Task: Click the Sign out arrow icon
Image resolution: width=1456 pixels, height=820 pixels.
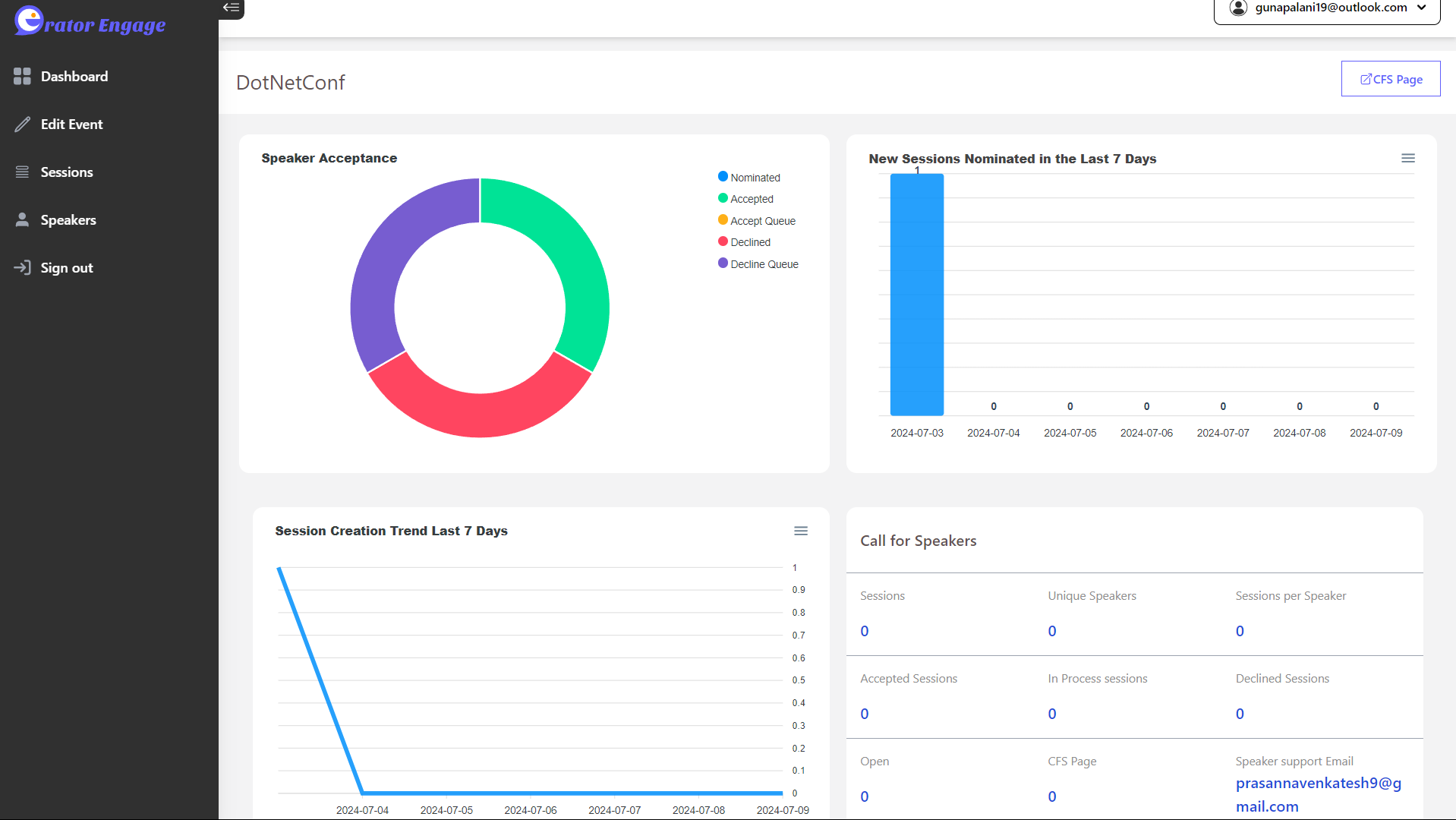Action: pyautogui.click(x=22, y=268)
